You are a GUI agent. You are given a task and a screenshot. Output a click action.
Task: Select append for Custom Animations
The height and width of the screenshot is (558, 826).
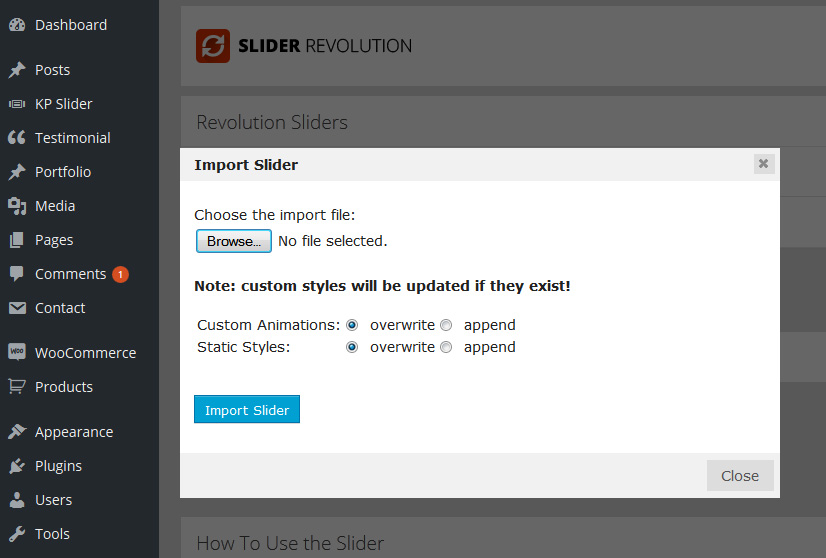pos(446,325)
